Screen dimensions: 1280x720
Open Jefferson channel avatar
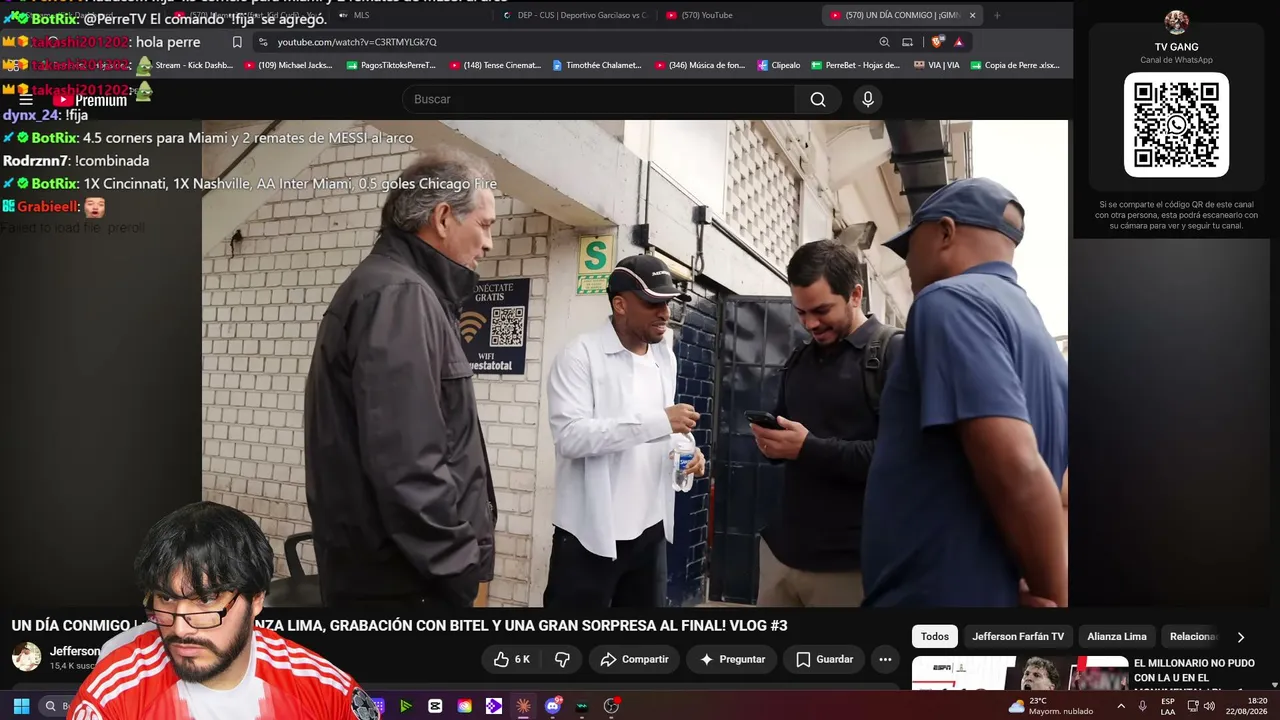pyautogui.click(x=26, y=657)
